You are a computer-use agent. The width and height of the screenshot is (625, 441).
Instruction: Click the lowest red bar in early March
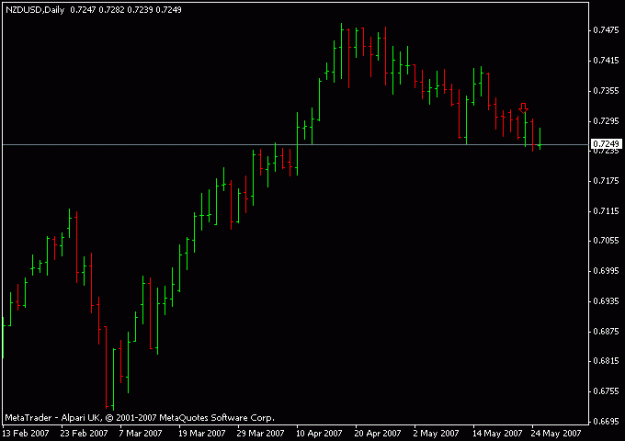[106, 367]
